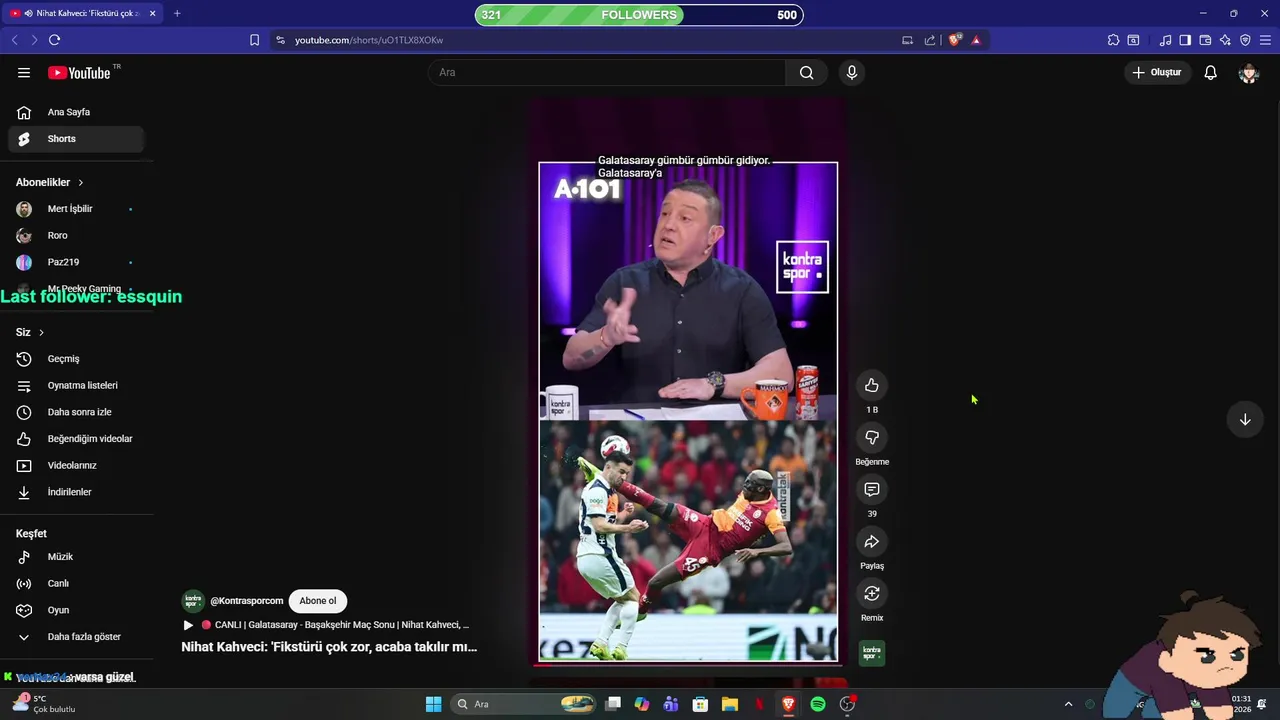Select Shorts in the sidebar
Image resolution: width=1280 pixels, height=720 pixels.
click(x=76, y=139)
